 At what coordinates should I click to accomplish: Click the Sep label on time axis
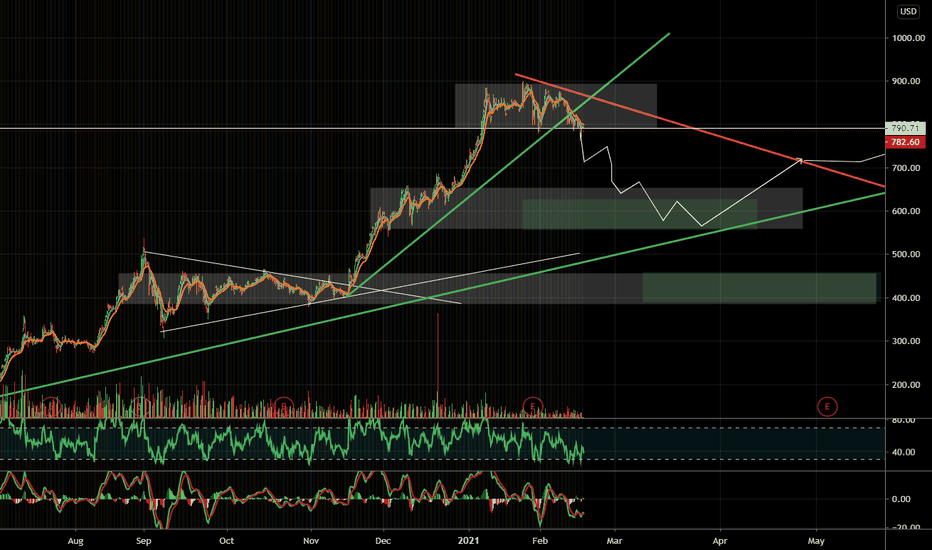[x=144, y=541]
